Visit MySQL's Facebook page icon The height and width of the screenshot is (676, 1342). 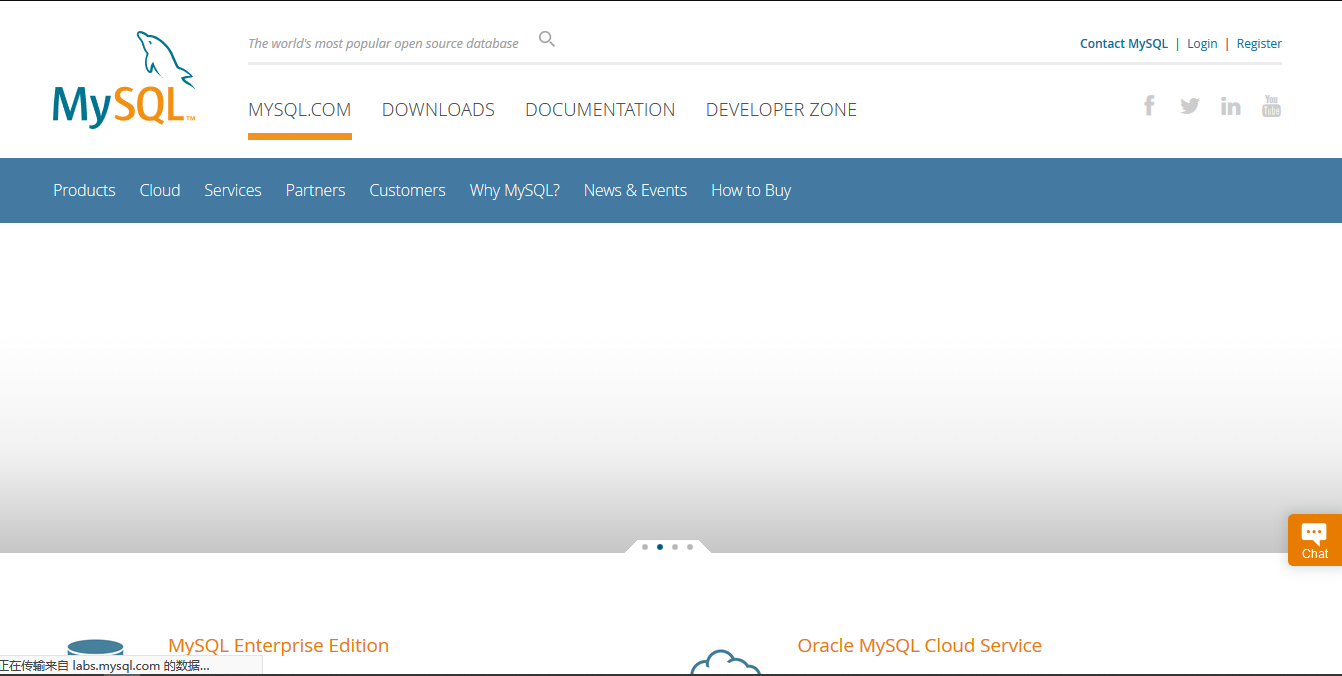(x=1149, y=105)
